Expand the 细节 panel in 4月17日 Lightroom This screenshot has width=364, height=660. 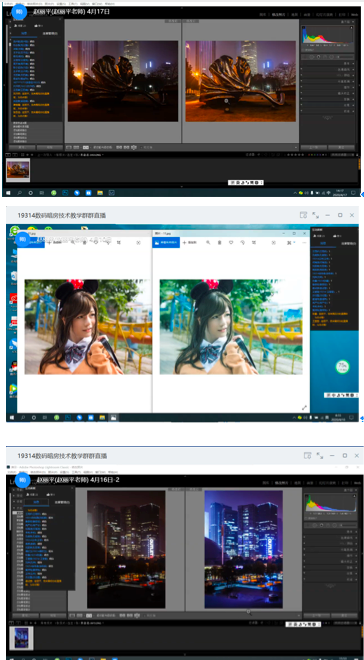click(x=329, y=87)
